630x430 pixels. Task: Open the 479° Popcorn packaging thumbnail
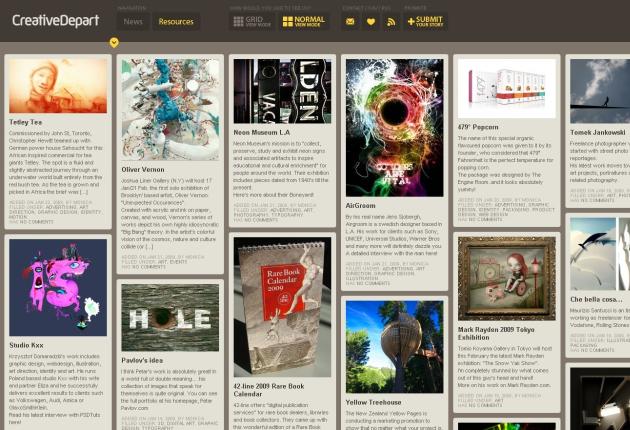(x=507, y=88)
